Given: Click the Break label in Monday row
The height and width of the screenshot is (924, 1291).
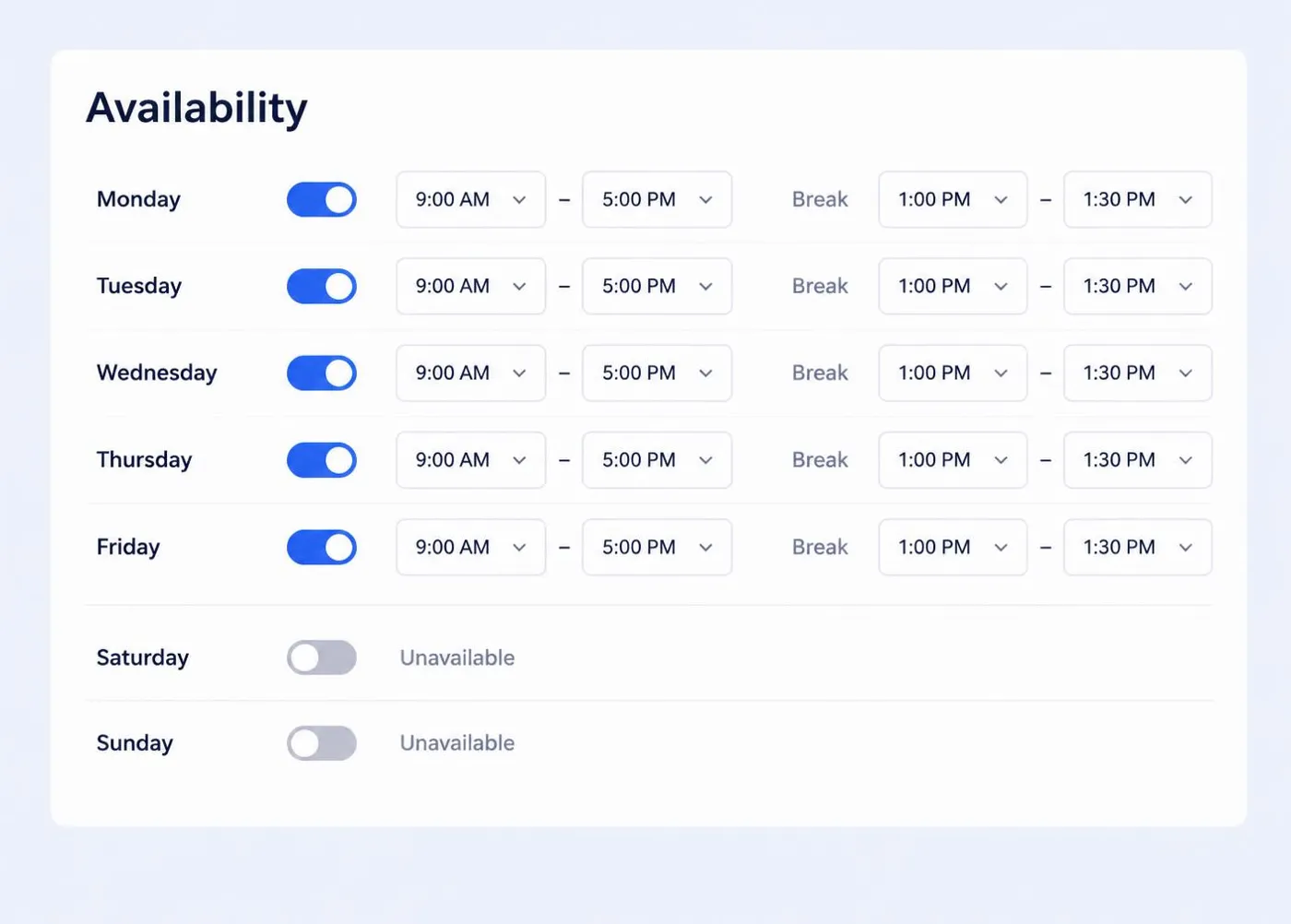Looking at the screenshot, I should [x=820, y=199].
